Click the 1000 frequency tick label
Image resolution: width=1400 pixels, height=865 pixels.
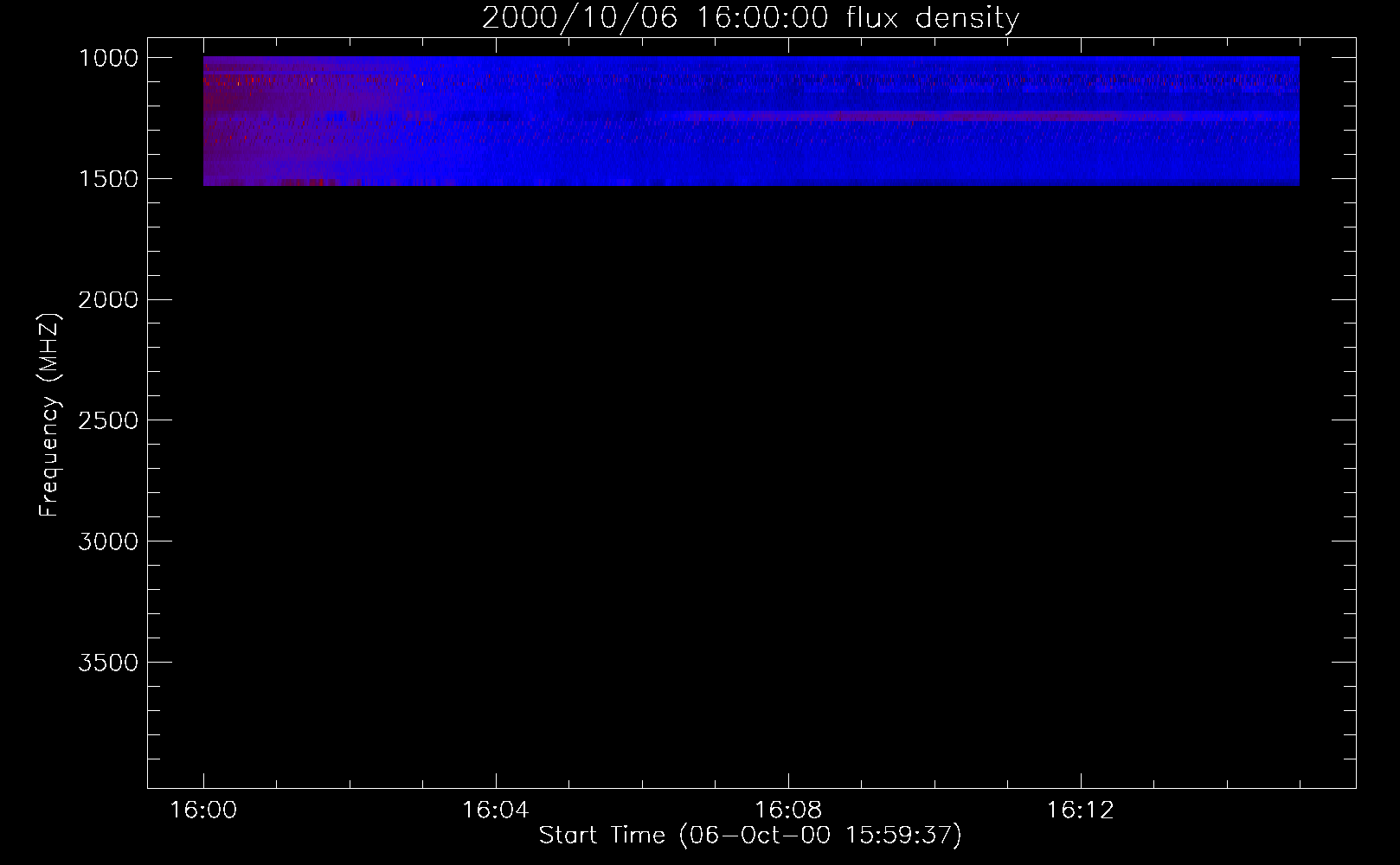pos(108,58)
